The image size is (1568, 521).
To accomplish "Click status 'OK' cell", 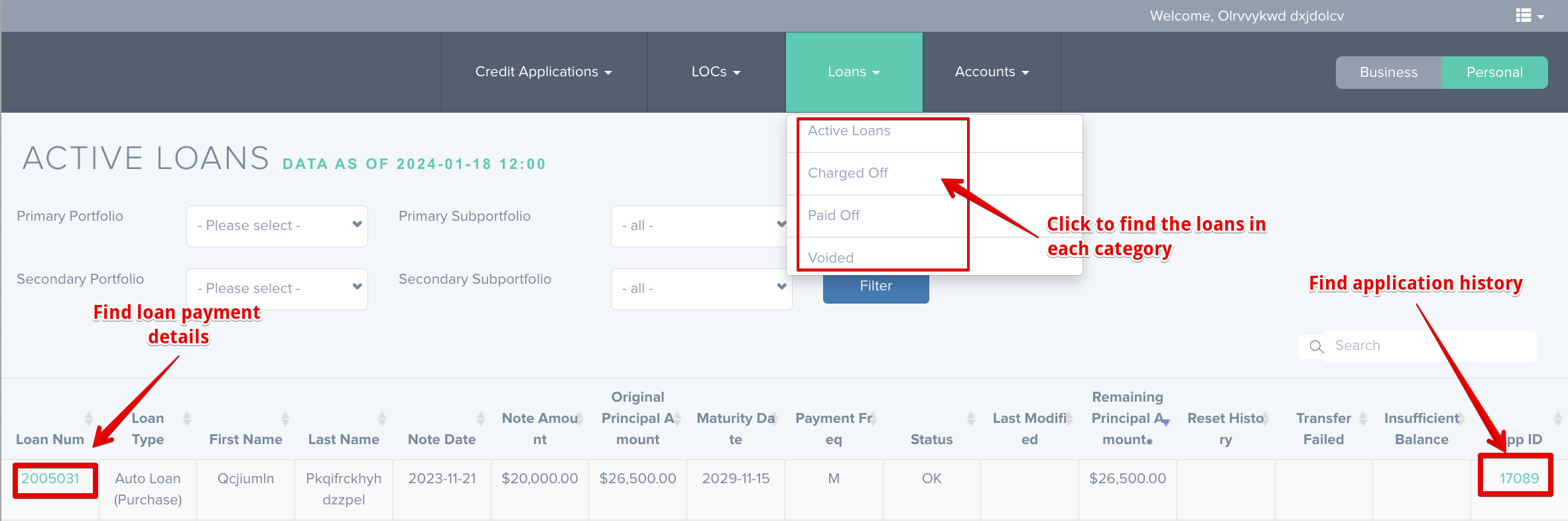I will pyautogui.click(x=932, y=489).
